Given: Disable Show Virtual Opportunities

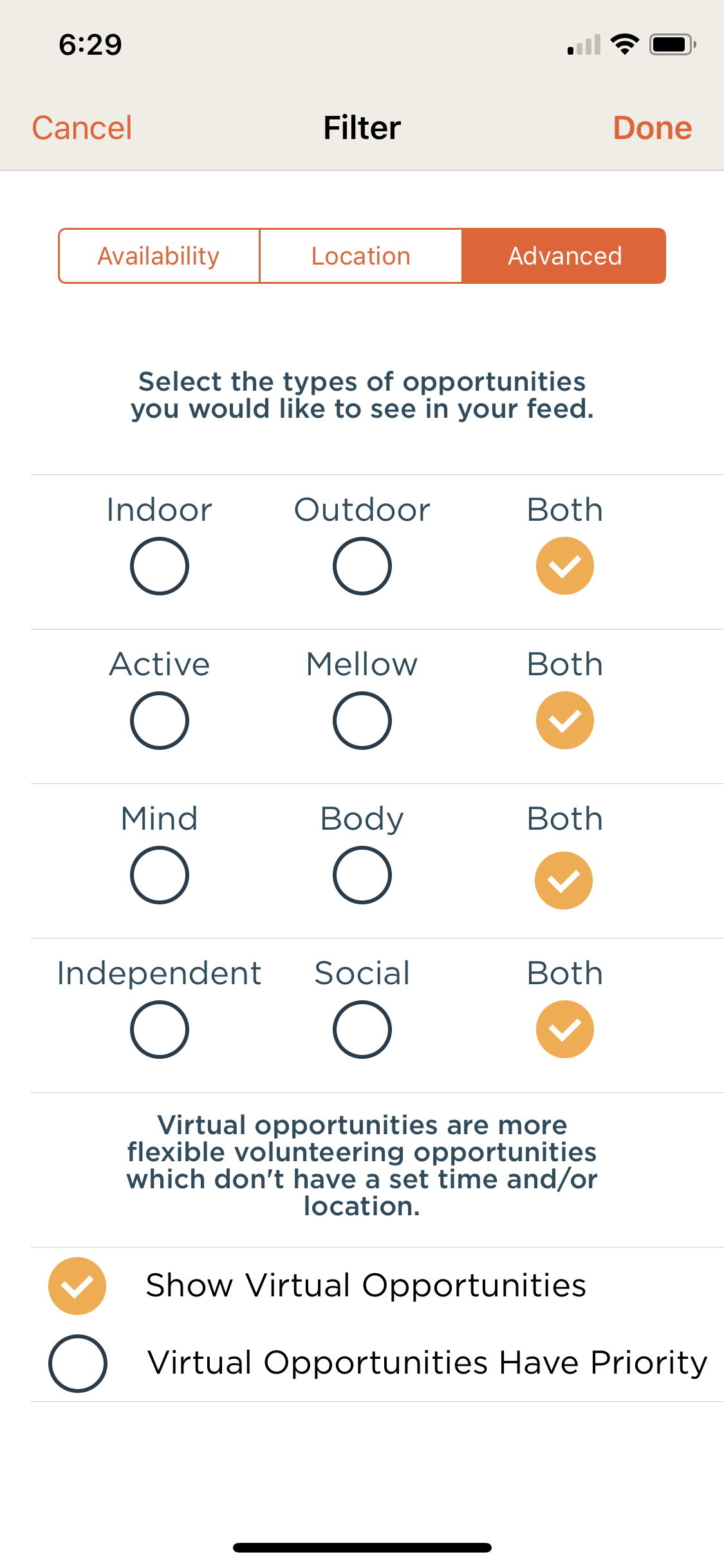Looking at the screenshot, I should click(77, 1286).
